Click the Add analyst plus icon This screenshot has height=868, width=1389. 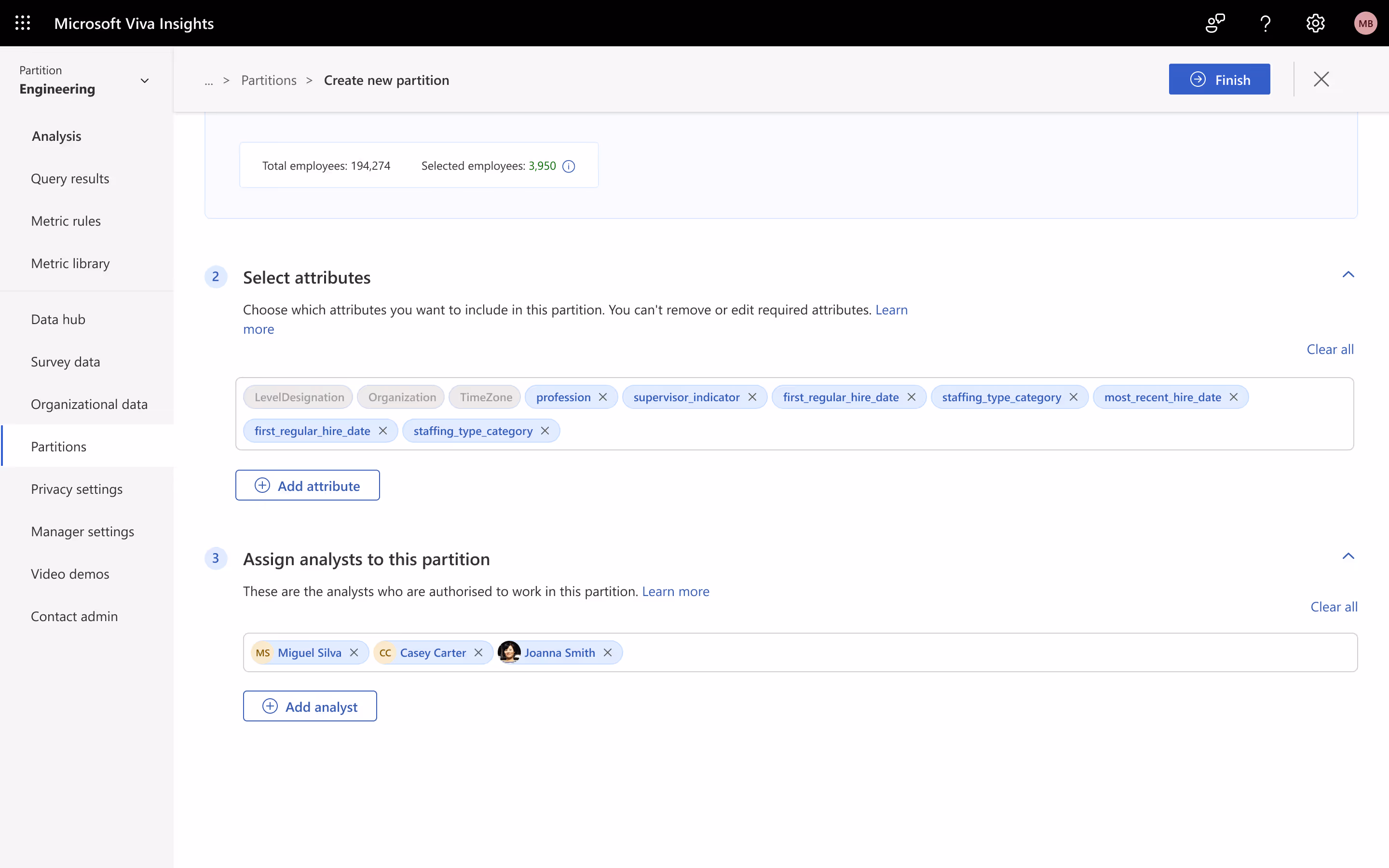pyautogui.click(x=269, y=705)
